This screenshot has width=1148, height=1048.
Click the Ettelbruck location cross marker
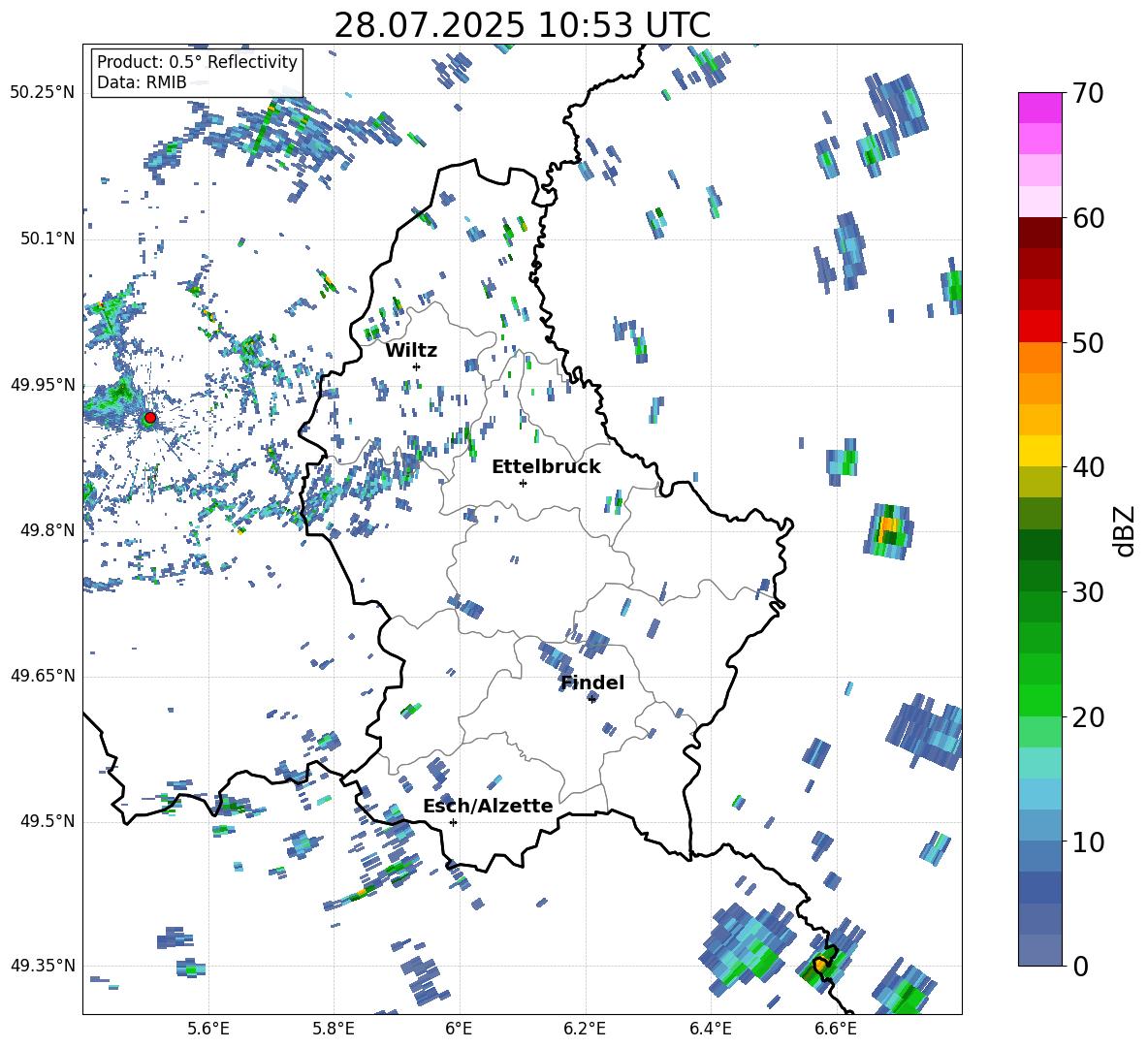point(523,483)
